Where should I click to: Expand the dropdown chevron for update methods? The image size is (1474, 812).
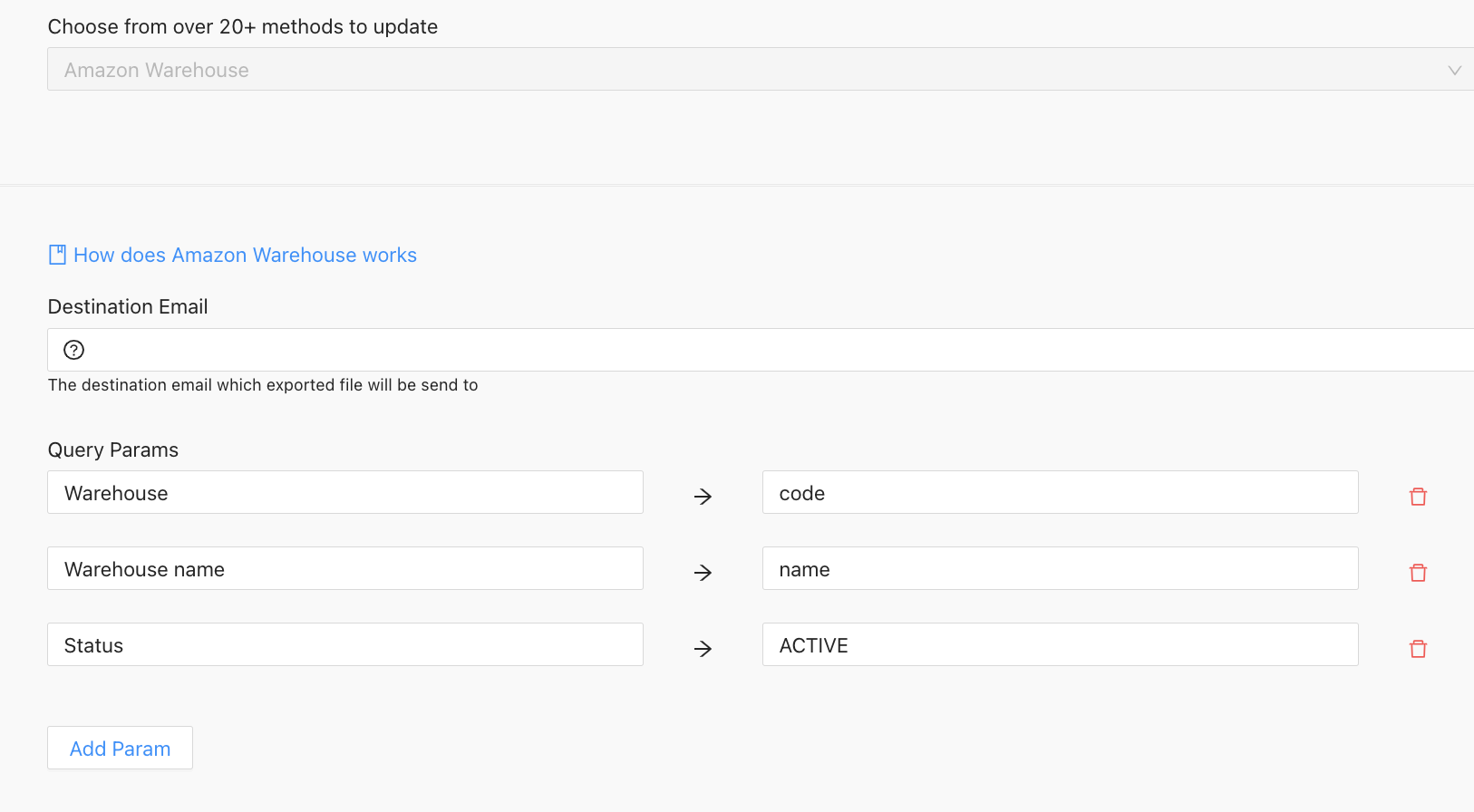(x=1454, y=70)
